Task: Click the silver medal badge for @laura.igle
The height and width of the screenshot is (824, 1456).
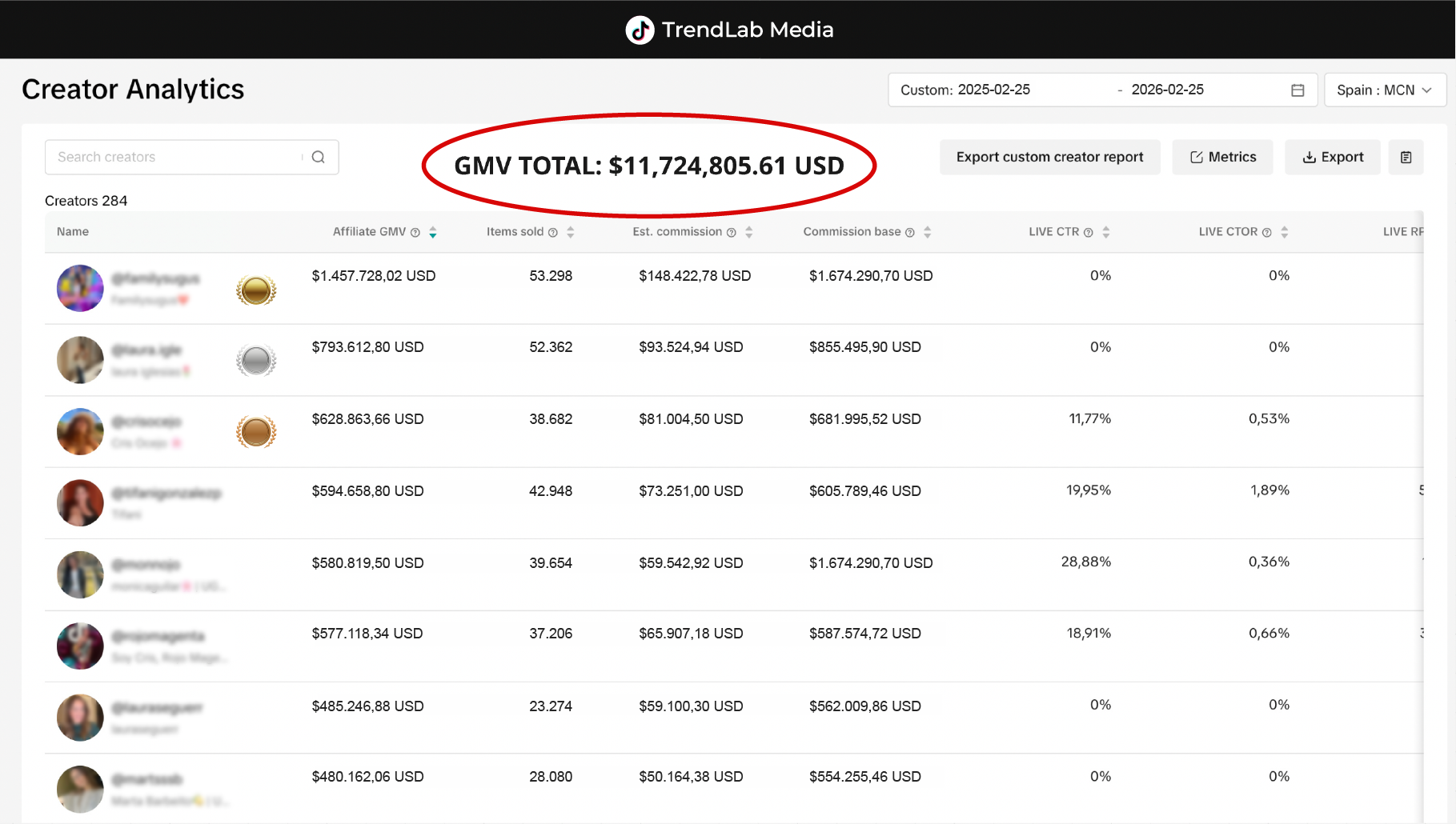Action: pyautogui.click(x=255, y=360)
